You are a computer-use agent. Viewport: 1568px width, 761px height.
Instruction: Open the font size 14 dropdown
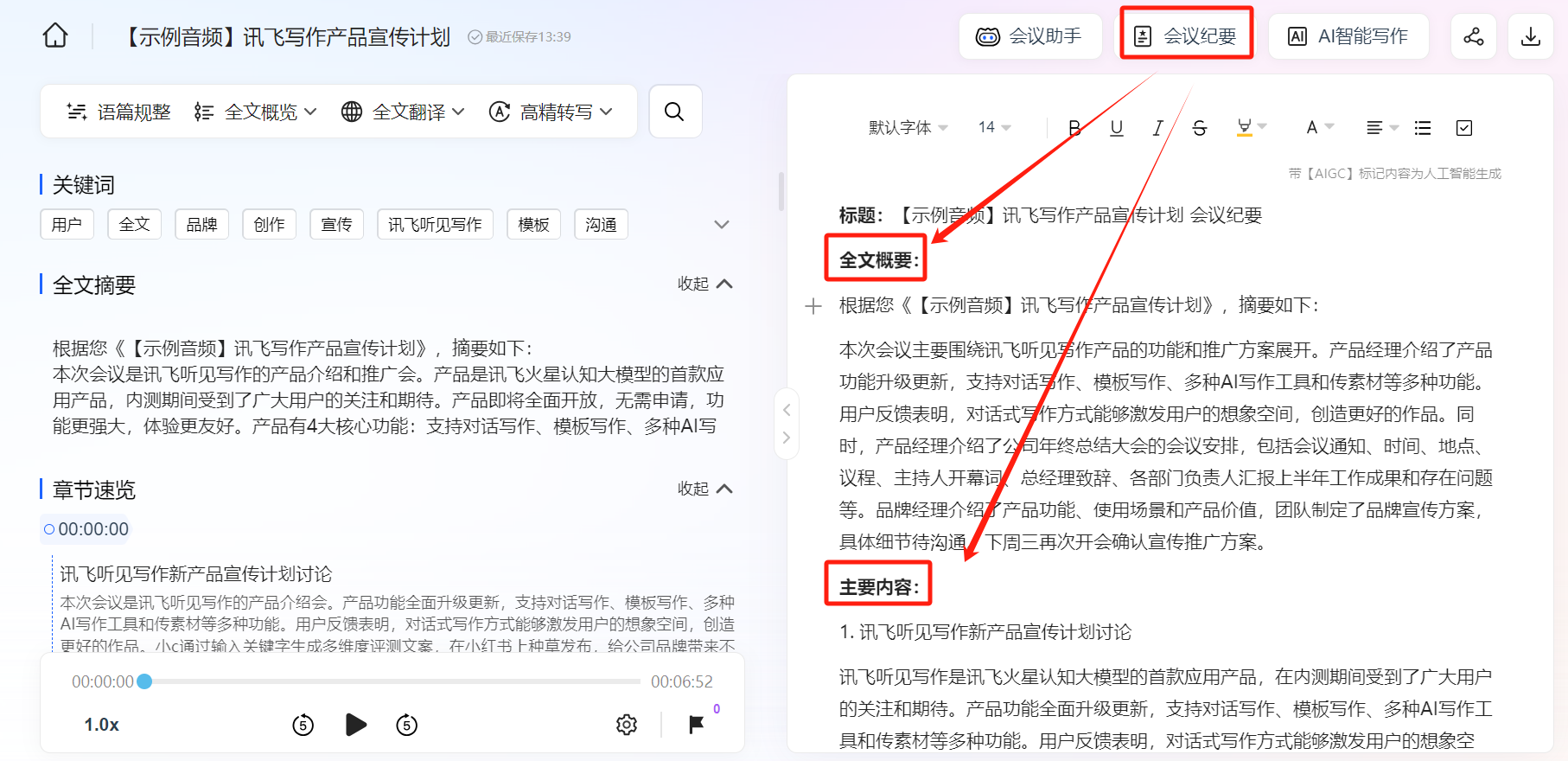pyautogui.click(x=994, y=128)
